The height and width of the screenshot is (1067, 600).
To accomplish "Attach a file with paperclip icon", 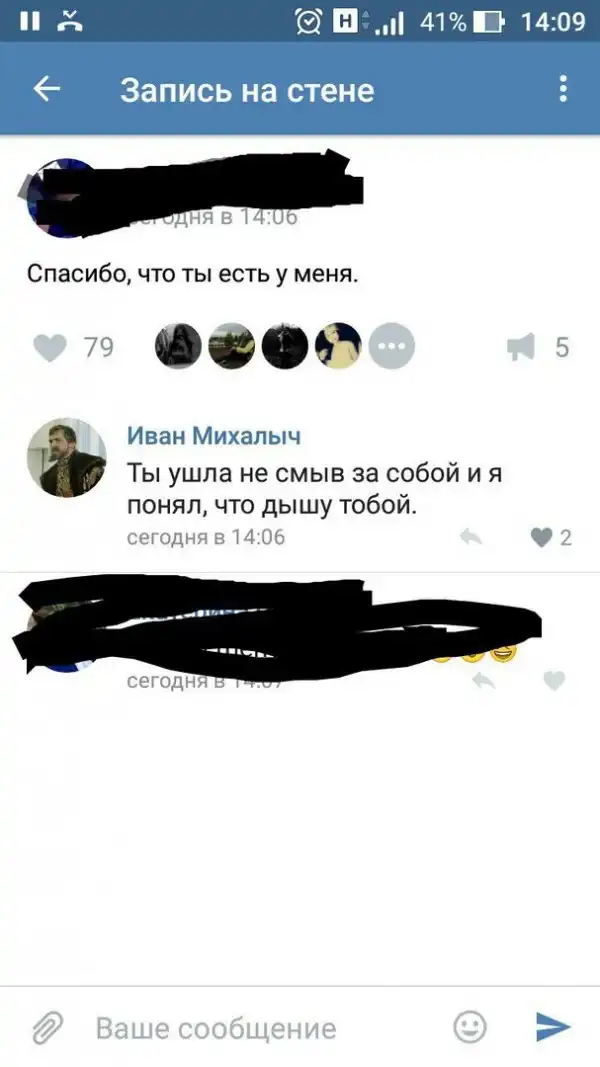I will click(x=48, y=1028).
